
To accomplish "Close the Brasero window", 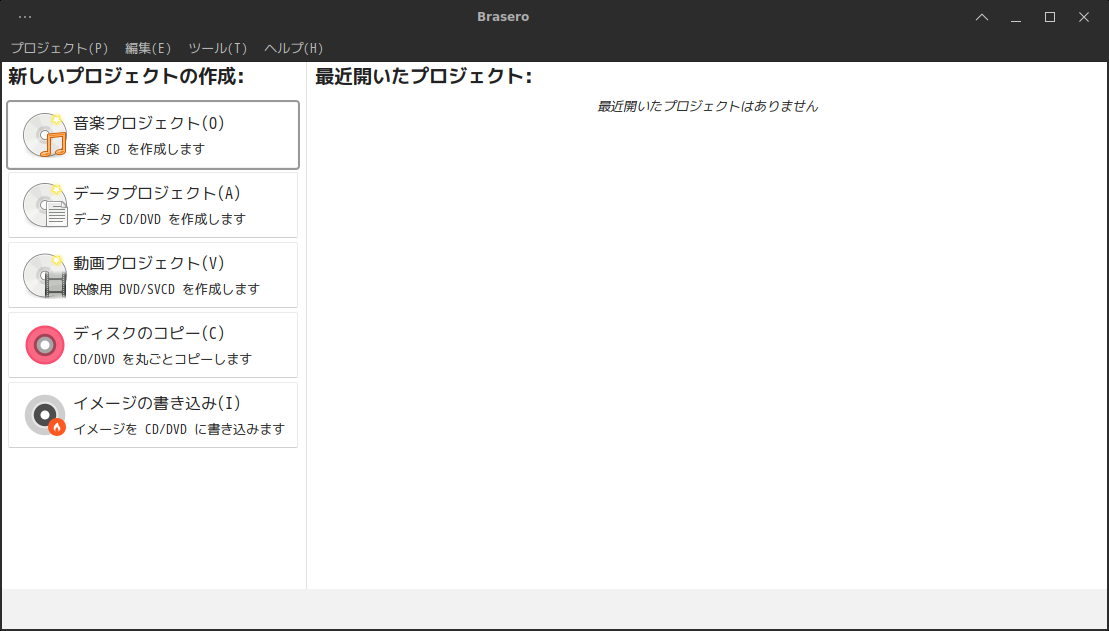I will tap(1084, 17).
